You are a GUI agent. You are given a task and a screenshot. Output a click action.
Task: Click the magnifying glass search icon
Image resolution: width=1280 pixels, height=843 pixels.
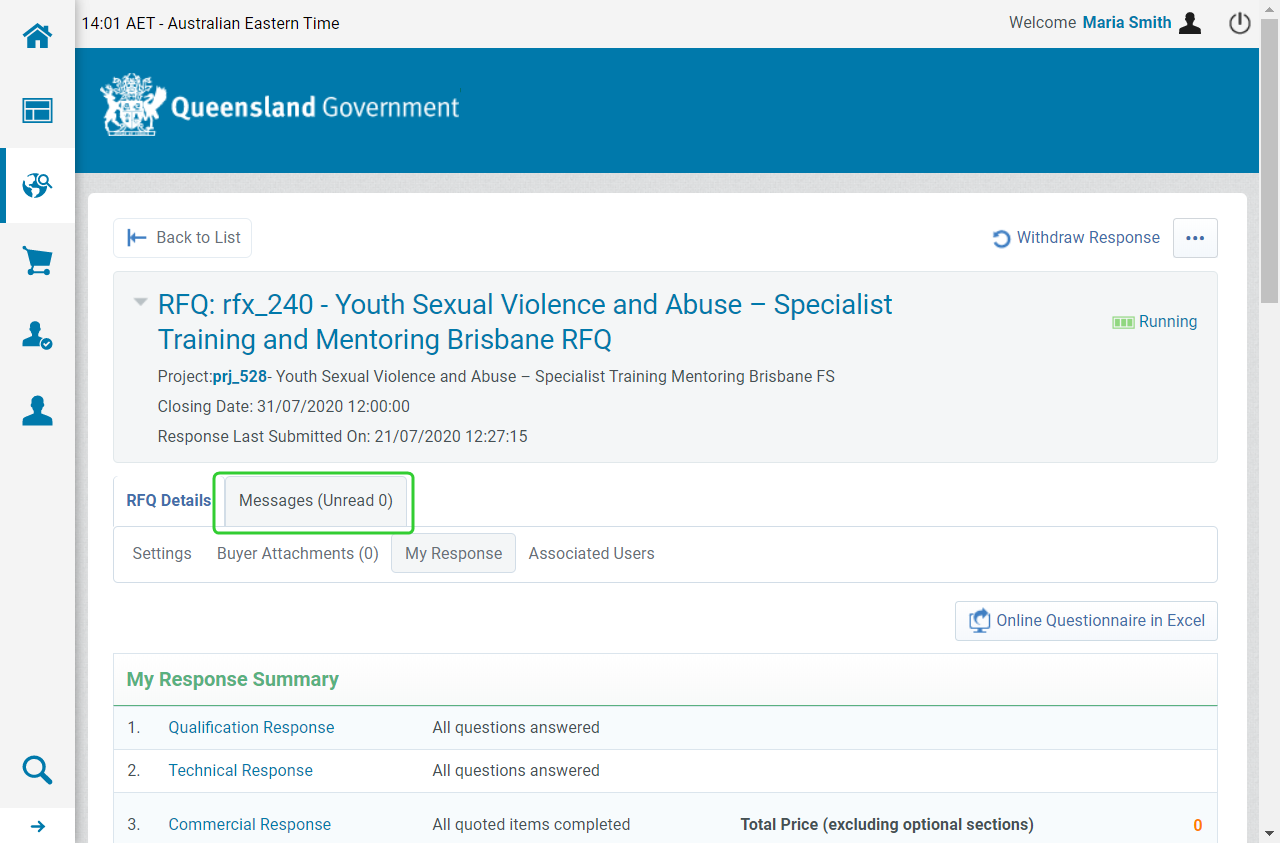coord(37,770)
